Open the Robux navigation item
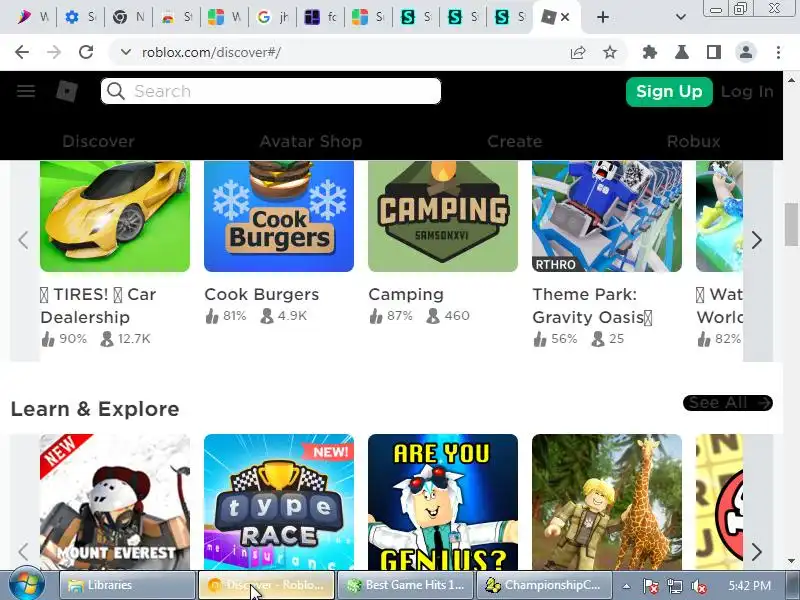Image resolution: width=800 pixels, height=600 pixels. (x=693, y=141)
